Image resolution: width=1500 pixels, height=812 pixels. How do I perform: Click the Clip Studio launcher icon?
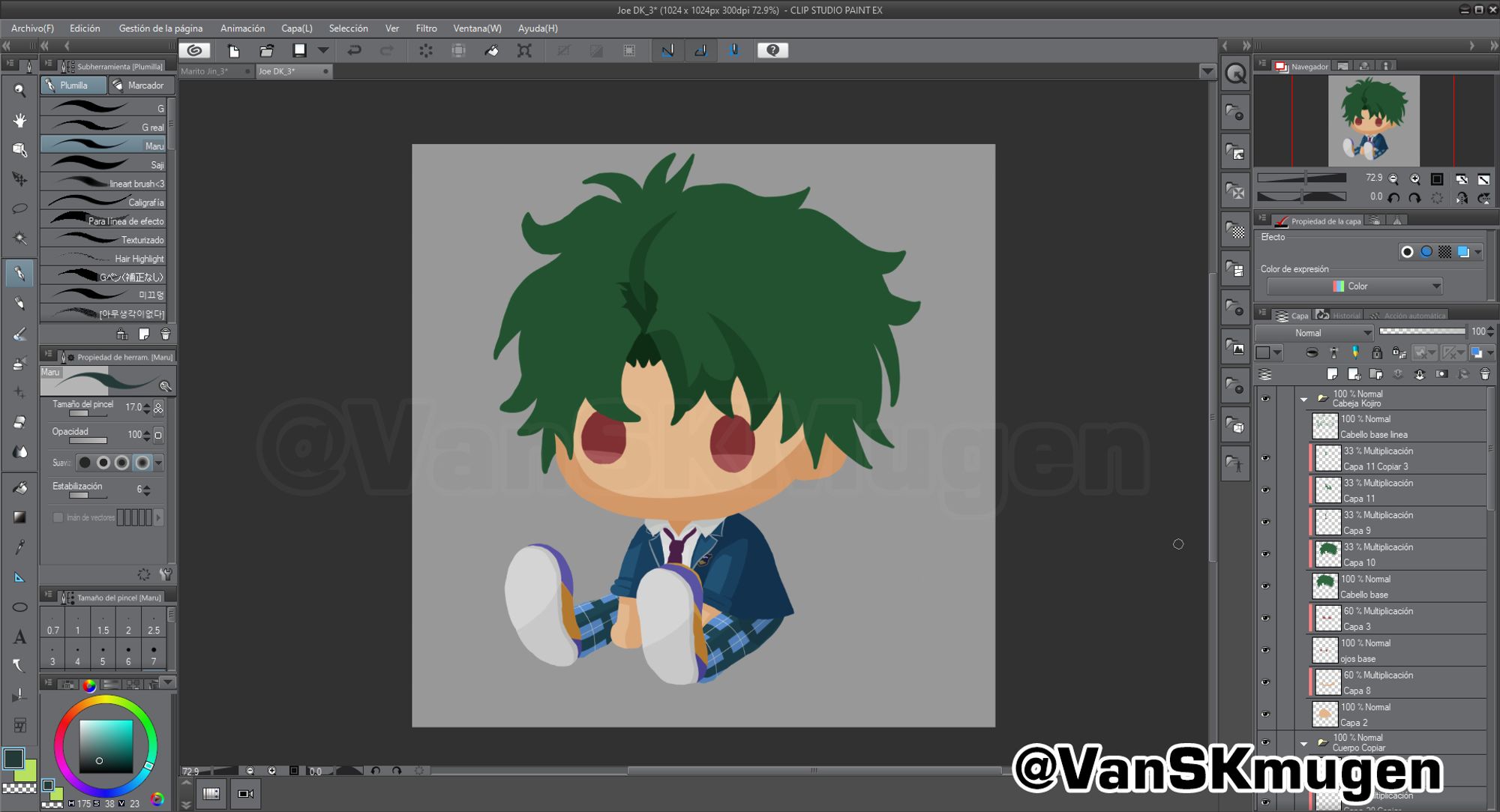click(194, 50)
